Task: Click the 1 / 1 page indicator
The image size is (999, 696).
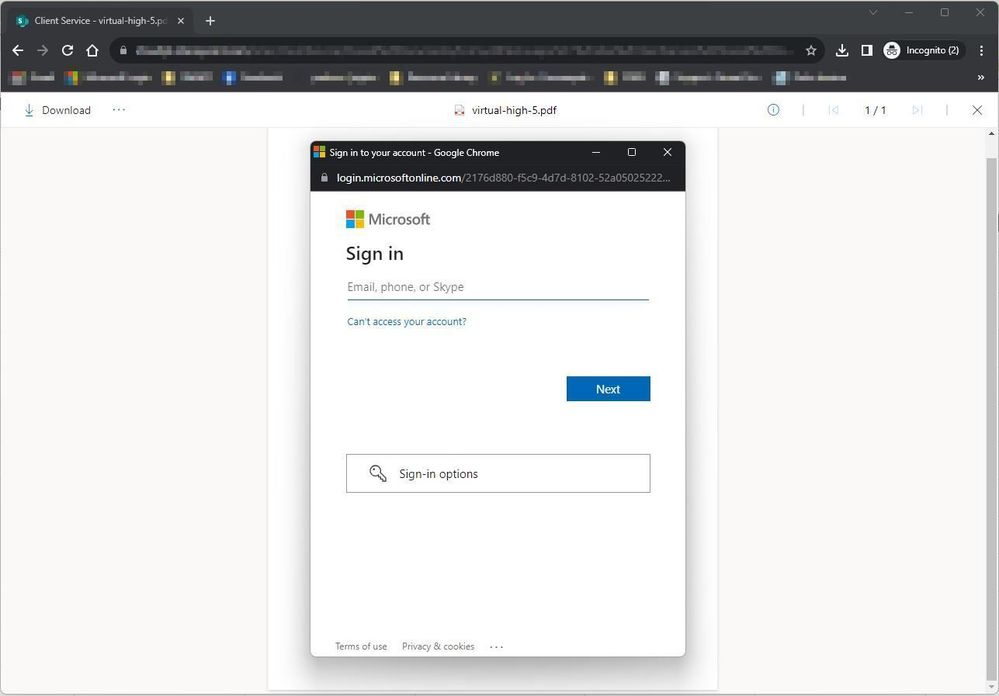Action: (x=875, y=110)
